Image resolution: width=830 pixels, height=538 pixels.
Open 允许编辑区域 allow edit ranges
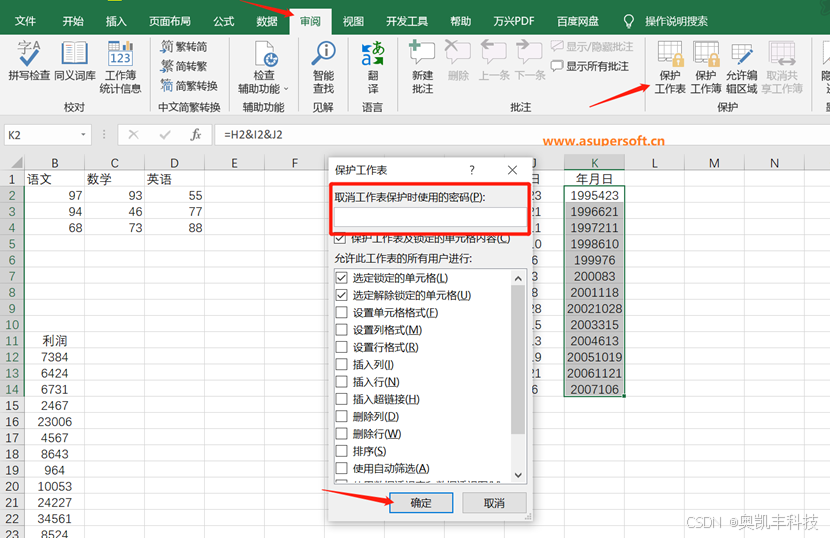pyautogui.click(x=741, y=67)
